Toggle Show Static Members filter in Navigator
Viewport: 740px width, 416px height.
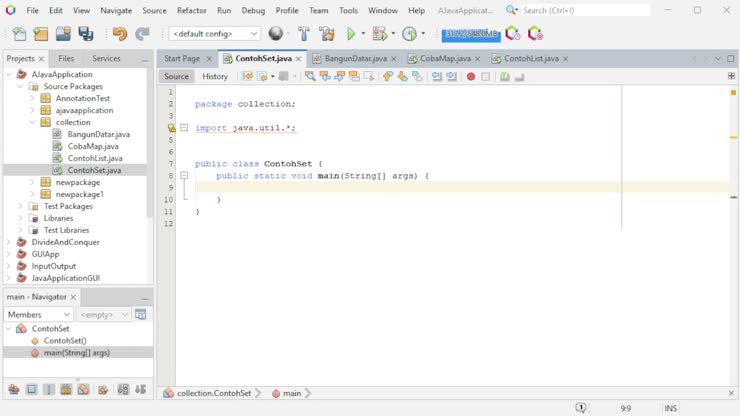(x=48, y=389)
